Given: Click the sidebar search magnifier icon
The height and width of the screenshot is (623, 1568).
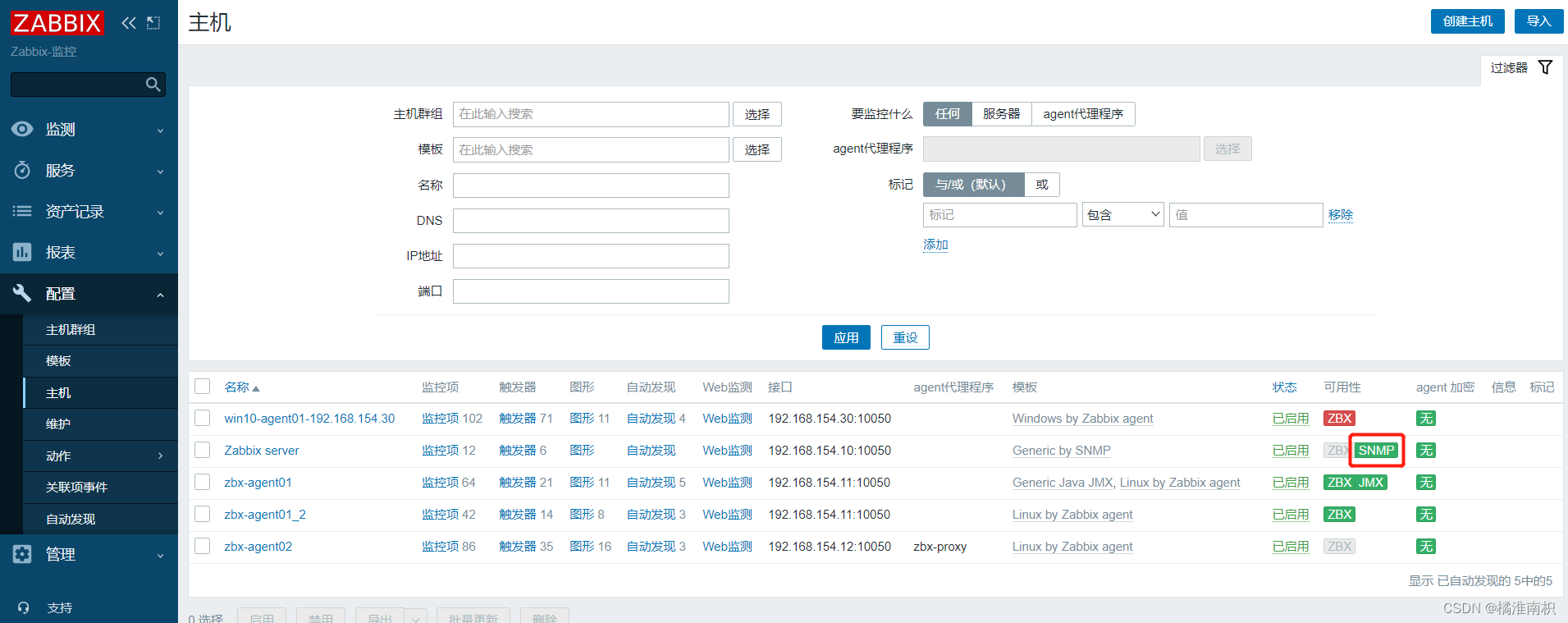Looking at the screenshot, I should [x=153, y=85].
